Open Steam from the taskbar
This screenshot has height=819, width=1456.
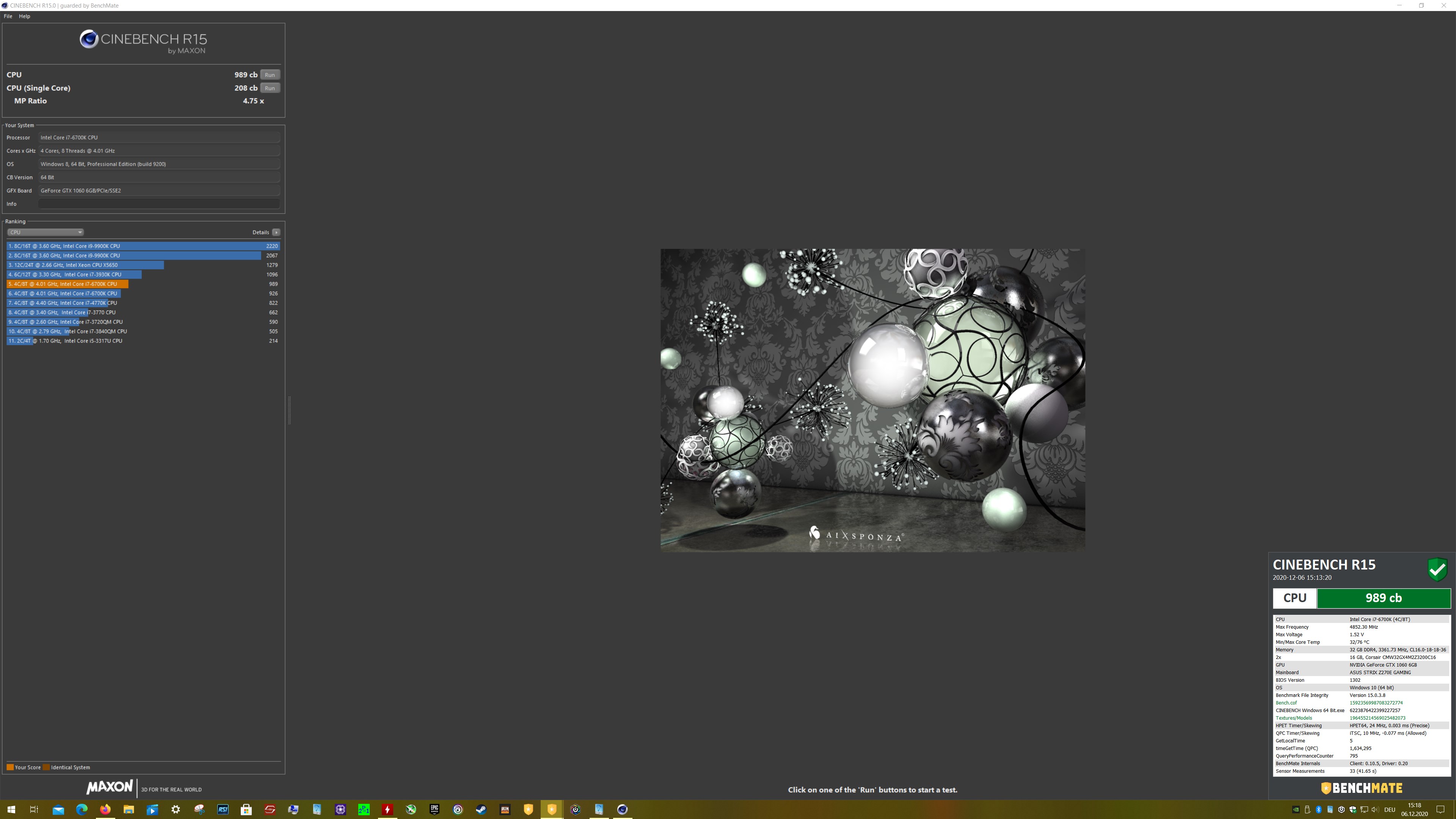(x=481, y=810)
